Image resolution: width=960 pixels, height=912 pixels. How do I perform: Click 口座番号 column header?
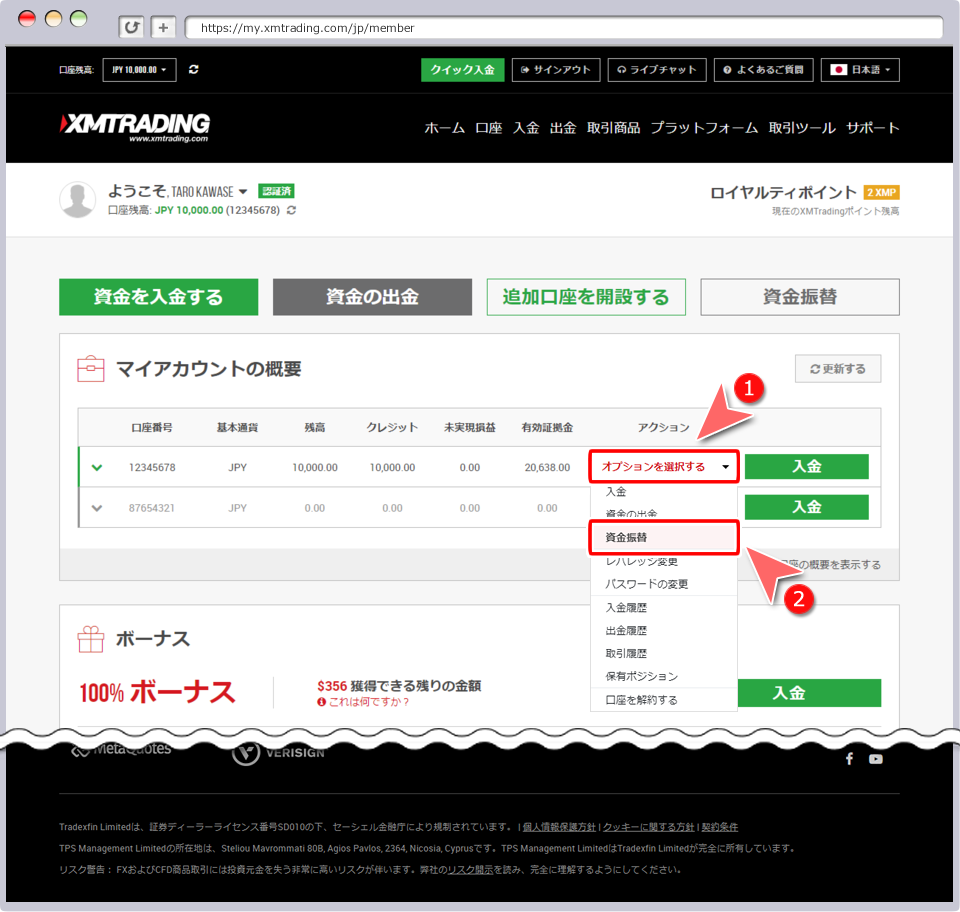(x=152, y=427)
